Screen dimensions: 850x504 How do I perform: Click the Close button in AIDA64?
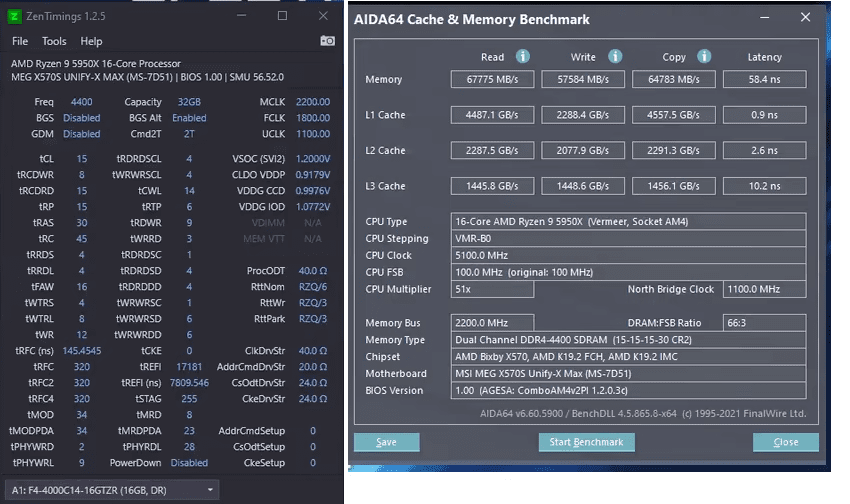785,442
